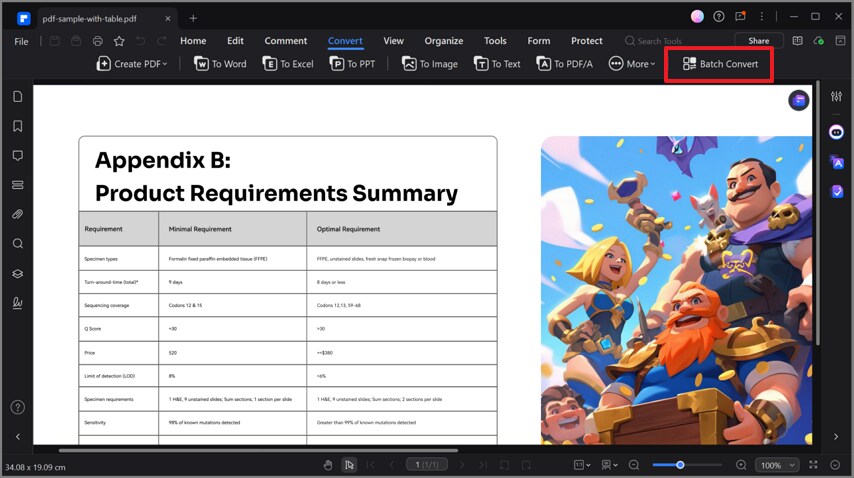Open the Bookmarks panel in left sidebar
854x478 pixels.
pos(17,126)
